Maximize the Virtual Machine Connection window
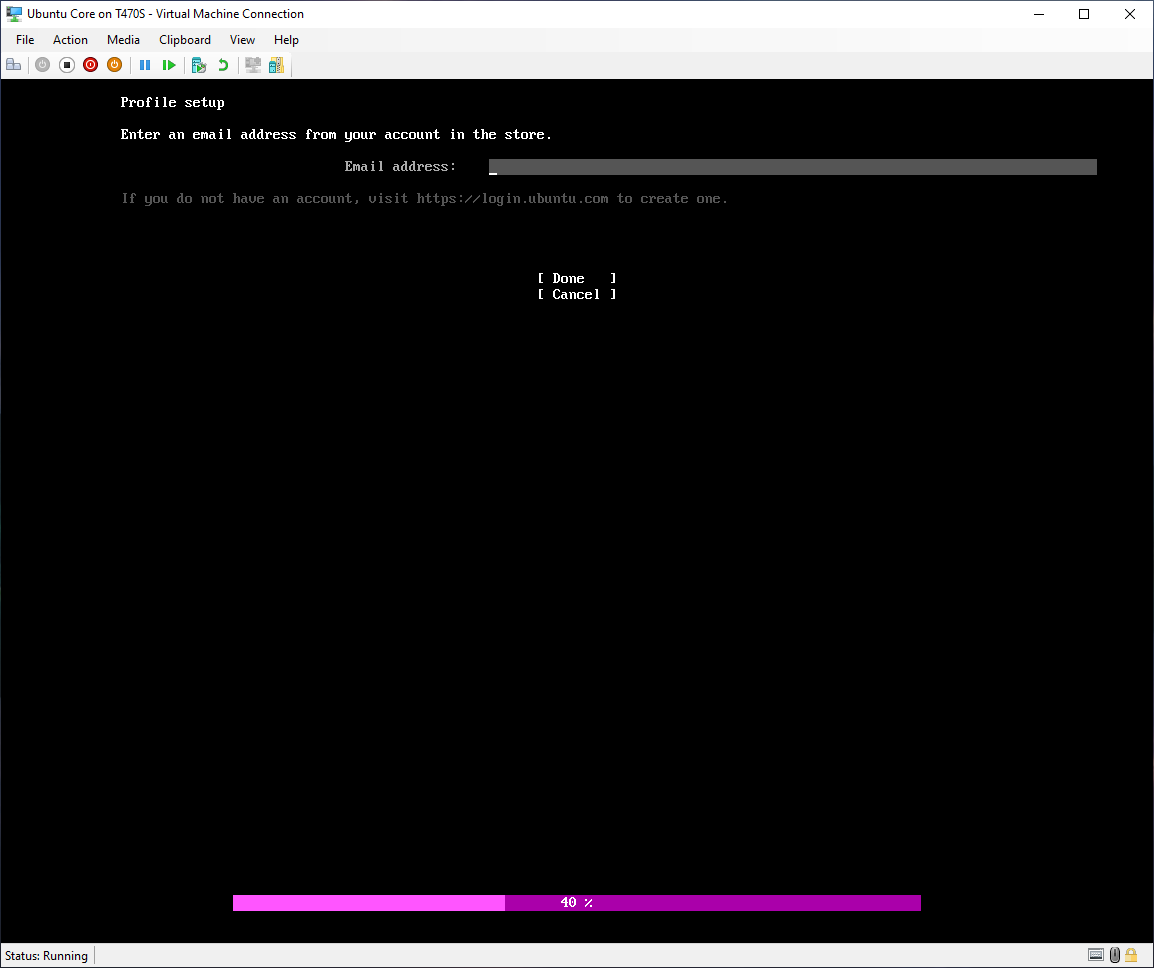This screenshot has height=968, width=1154. (1084, 14)
